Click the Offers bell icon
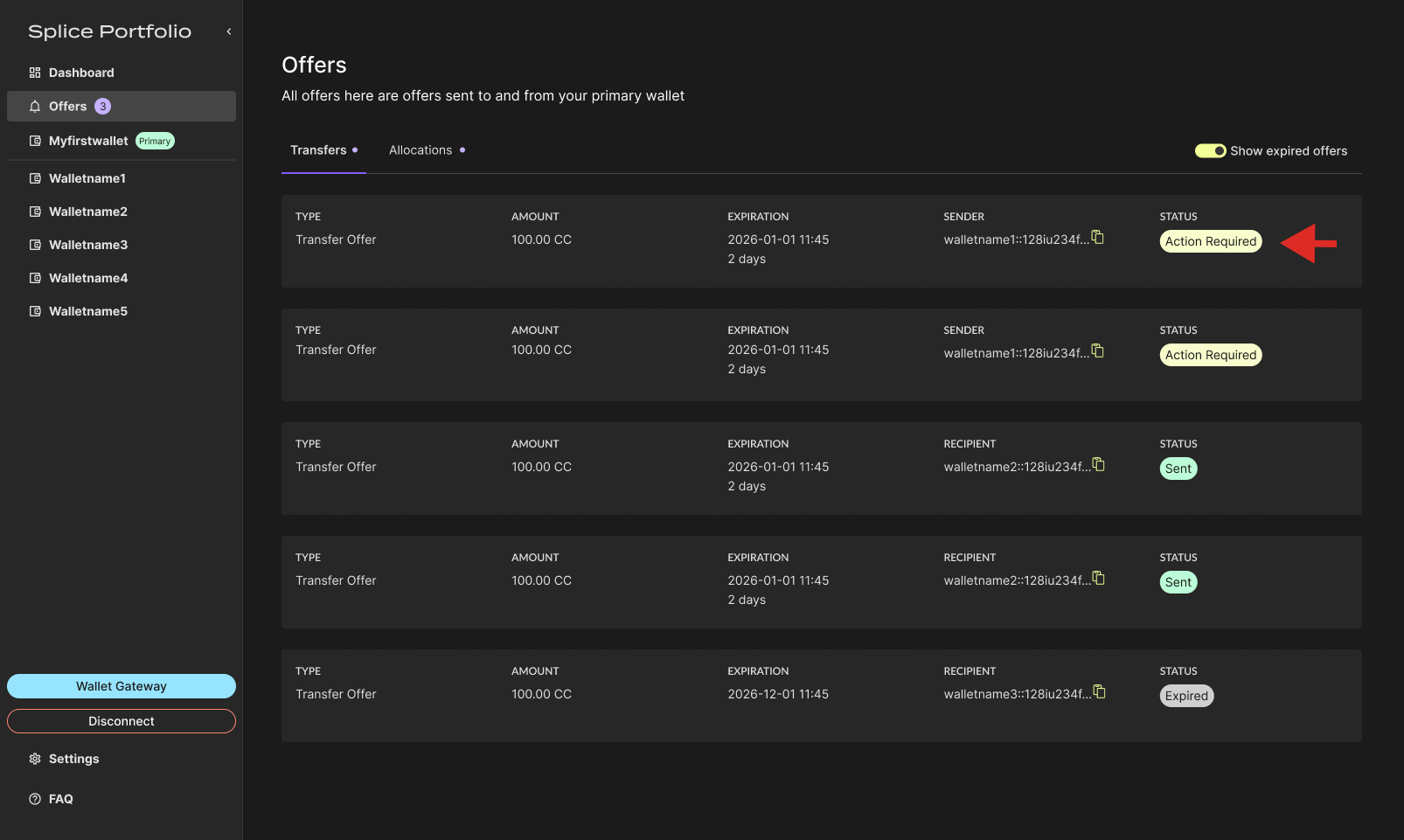The image size is (1404, 840). point(35,107)
